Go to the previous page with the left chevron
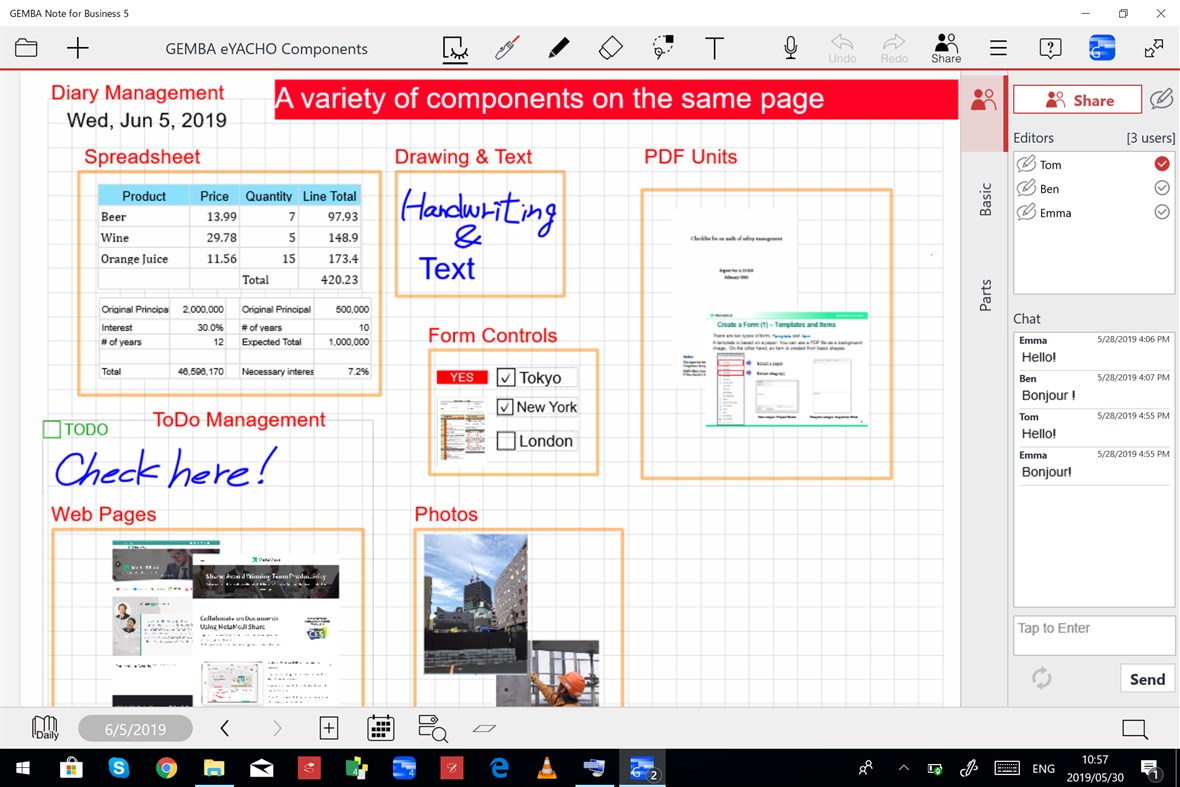Viewport: 1180px width, 787px height. click(x=224, y=728)
